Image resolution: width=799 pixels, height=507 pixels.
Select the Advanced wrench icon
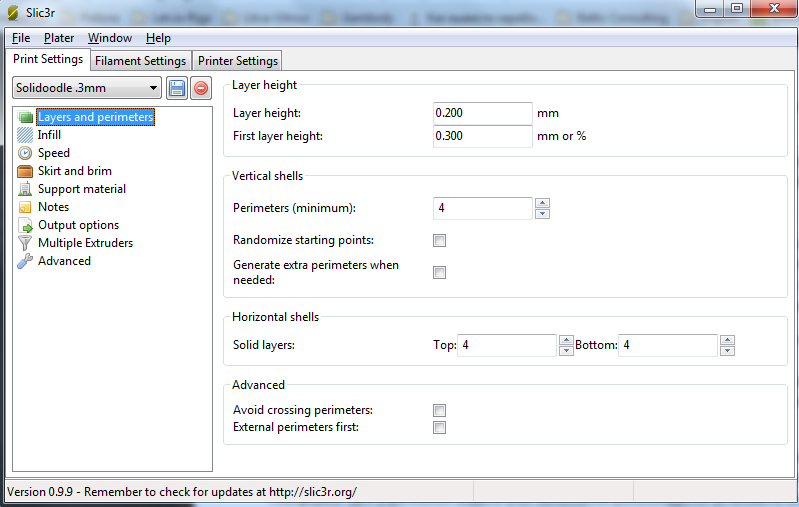(25, 261)
